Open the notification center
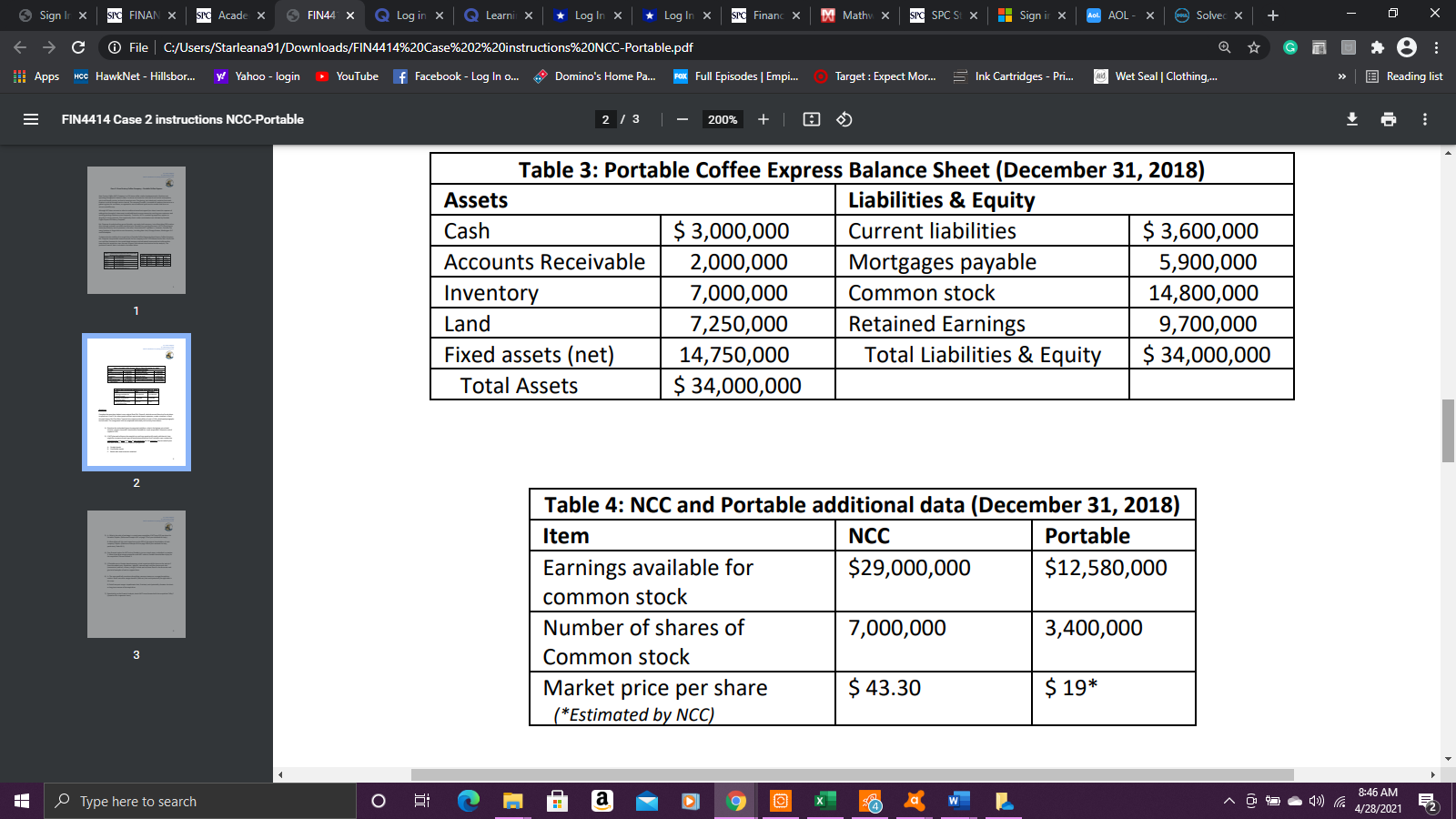The width and height of the screenshot is (1456, 819). click(1428, 802)
